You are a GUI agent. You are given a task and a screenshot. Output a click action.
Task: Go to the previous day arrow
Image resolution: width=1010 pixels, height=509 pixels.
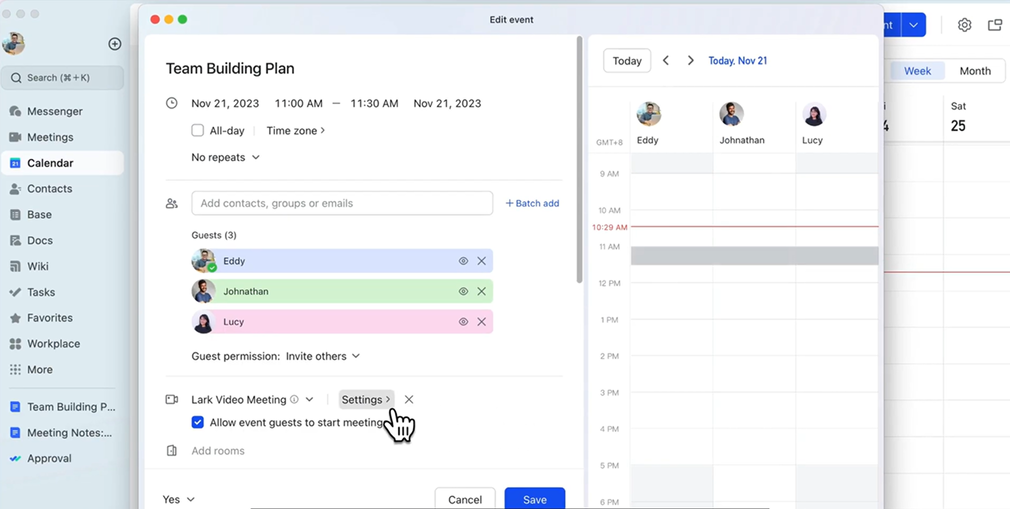pyautogui.click(x=666, y=61)
